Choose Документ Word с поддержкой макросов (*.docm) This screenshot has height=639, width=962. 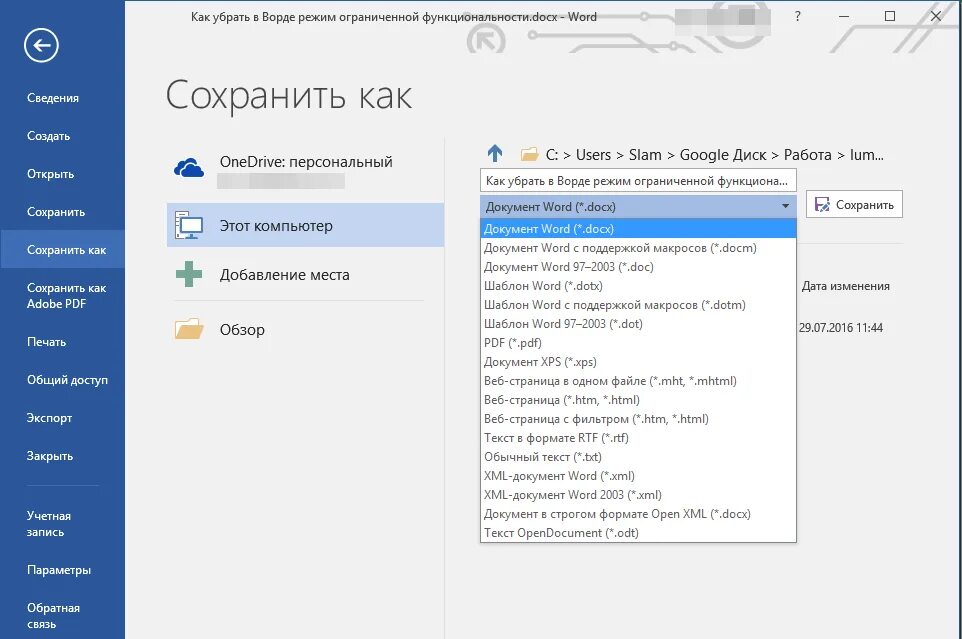638,248
